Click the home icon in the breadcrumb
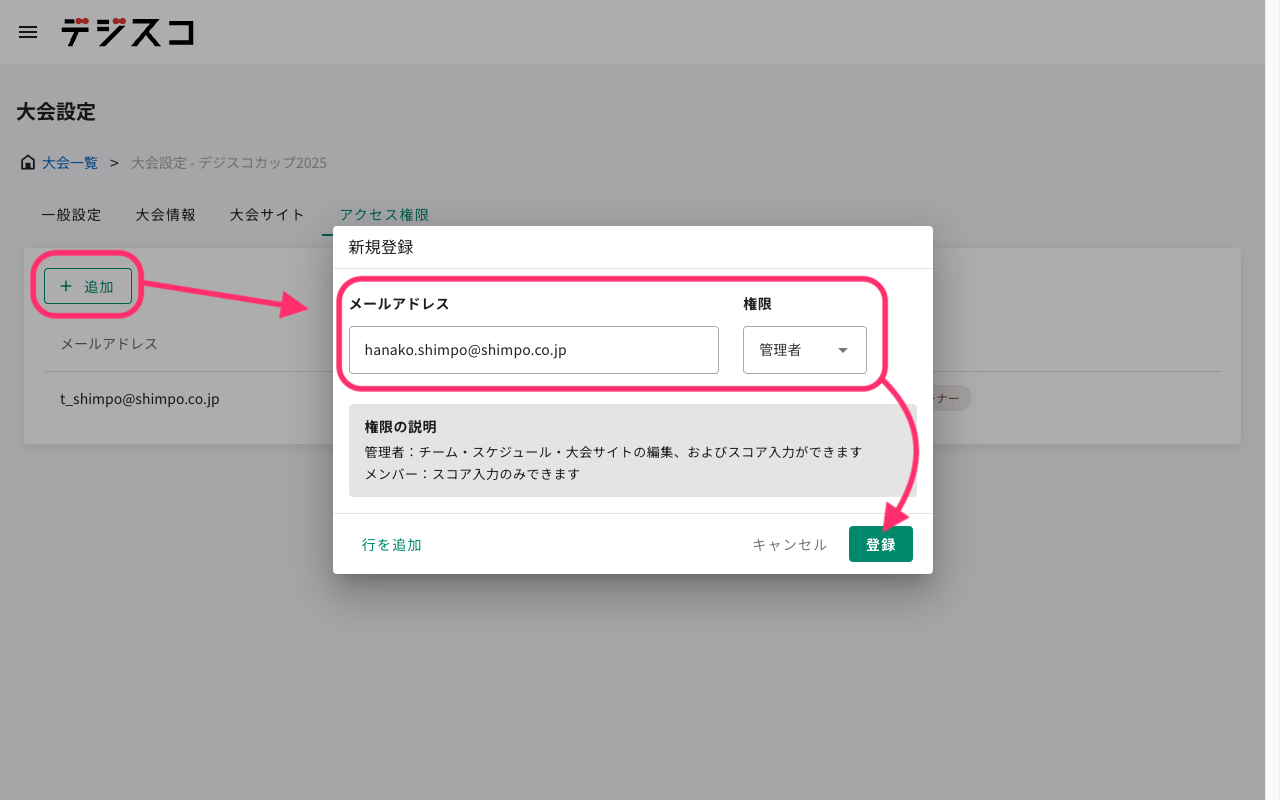 27,161
